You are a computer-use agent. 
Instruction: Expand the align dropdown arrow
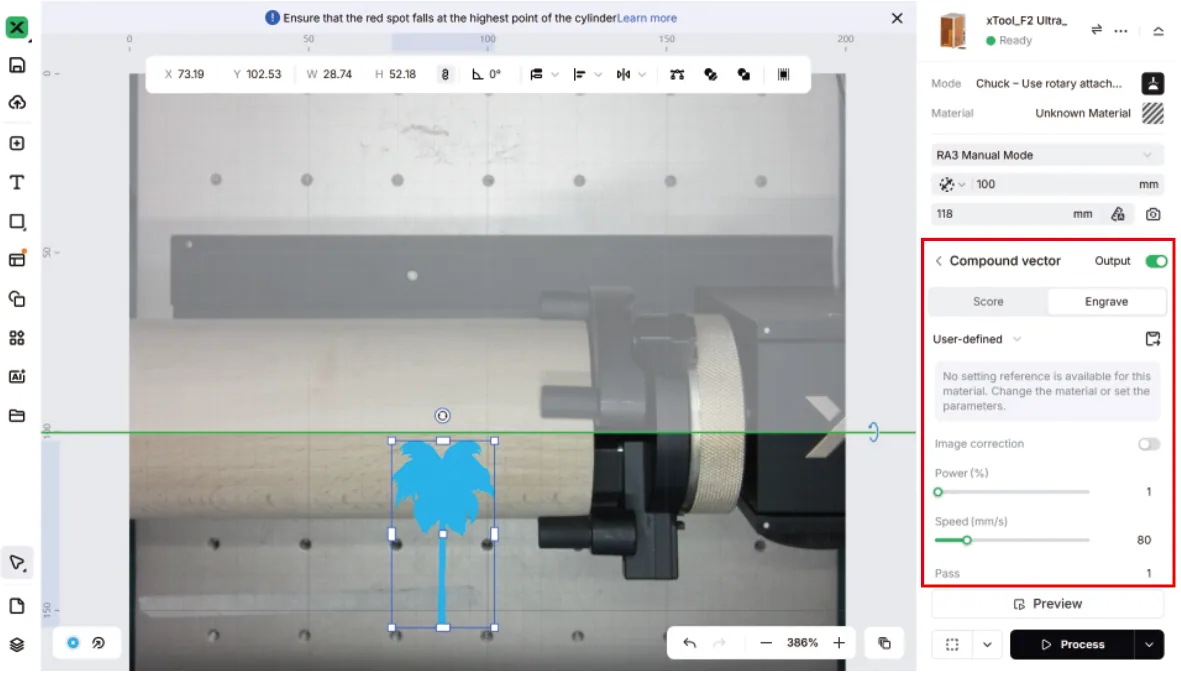click(598, 75)
